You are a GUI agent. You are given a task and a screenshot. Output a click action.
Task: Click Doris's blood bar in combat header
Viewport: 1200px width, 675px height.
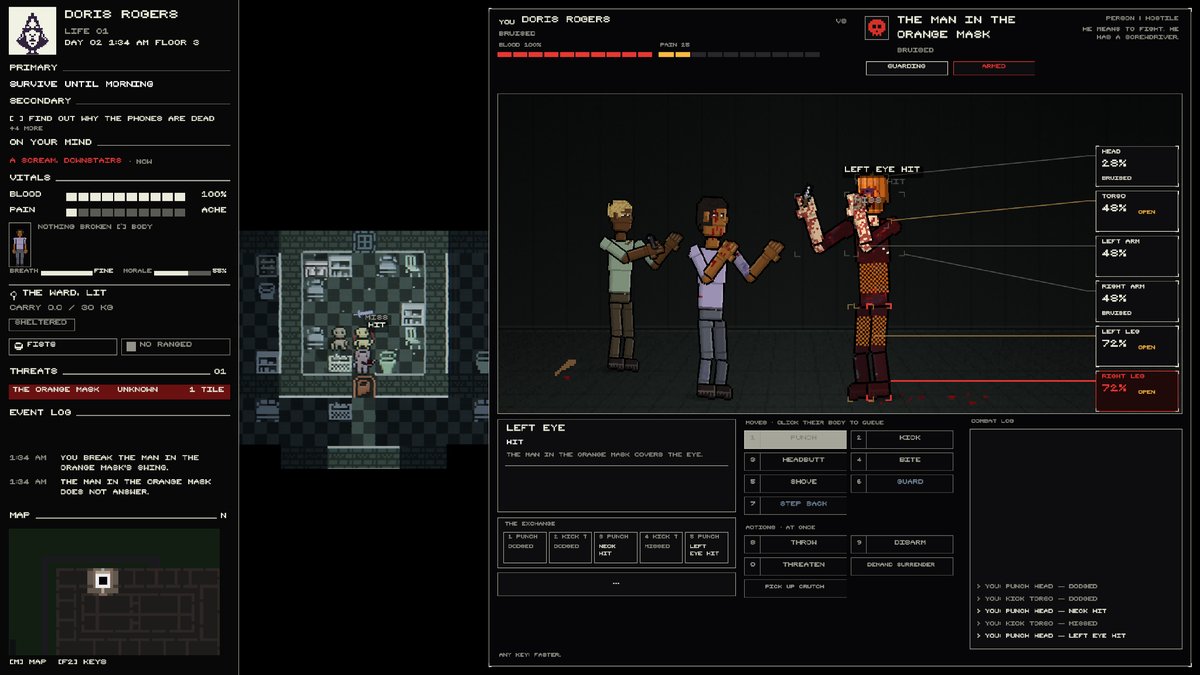(x=574, y=54)
